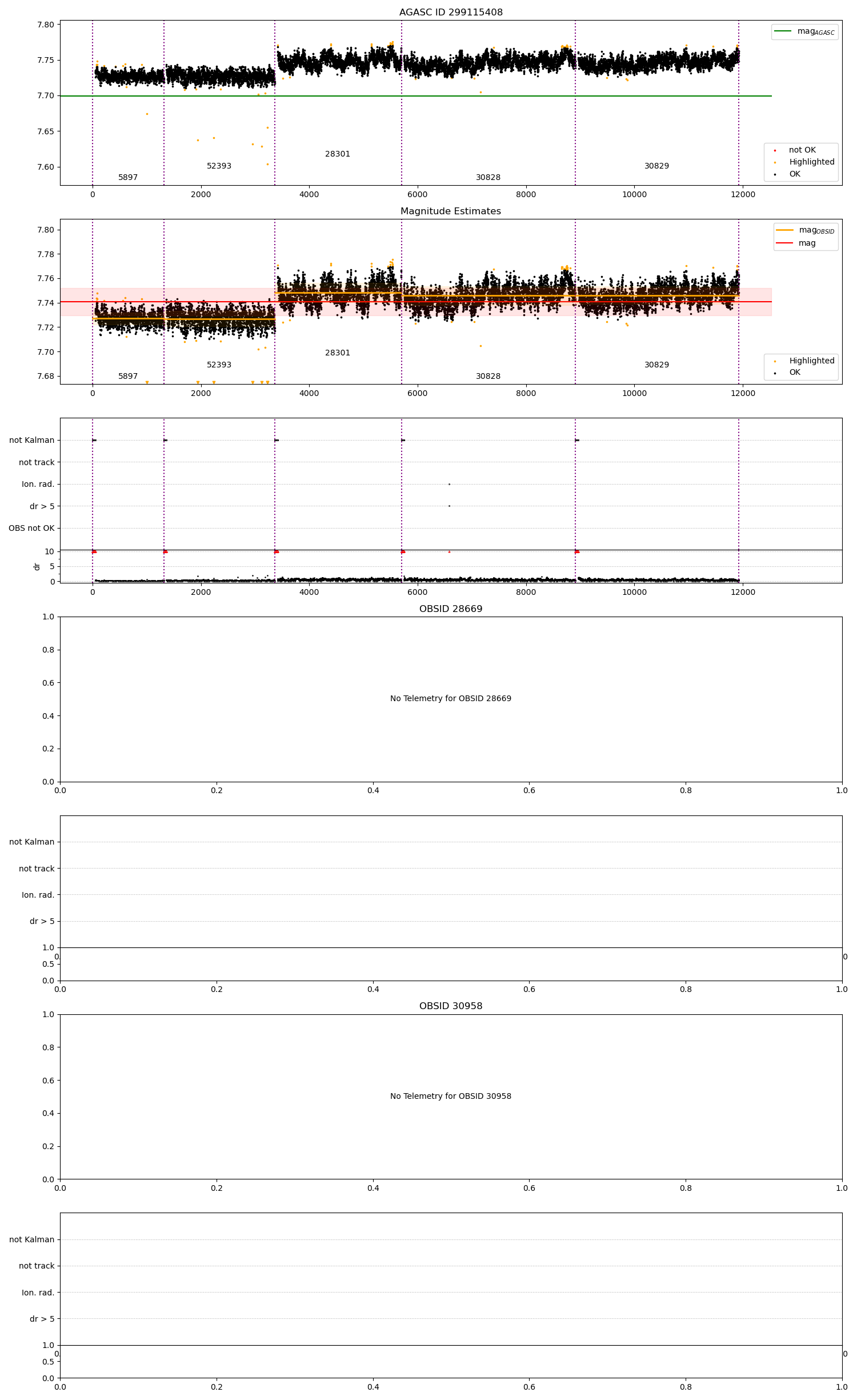Click the 'OK' legend entry in top plot
Viewport: 857px width, 1400px height.
[795, 174]
